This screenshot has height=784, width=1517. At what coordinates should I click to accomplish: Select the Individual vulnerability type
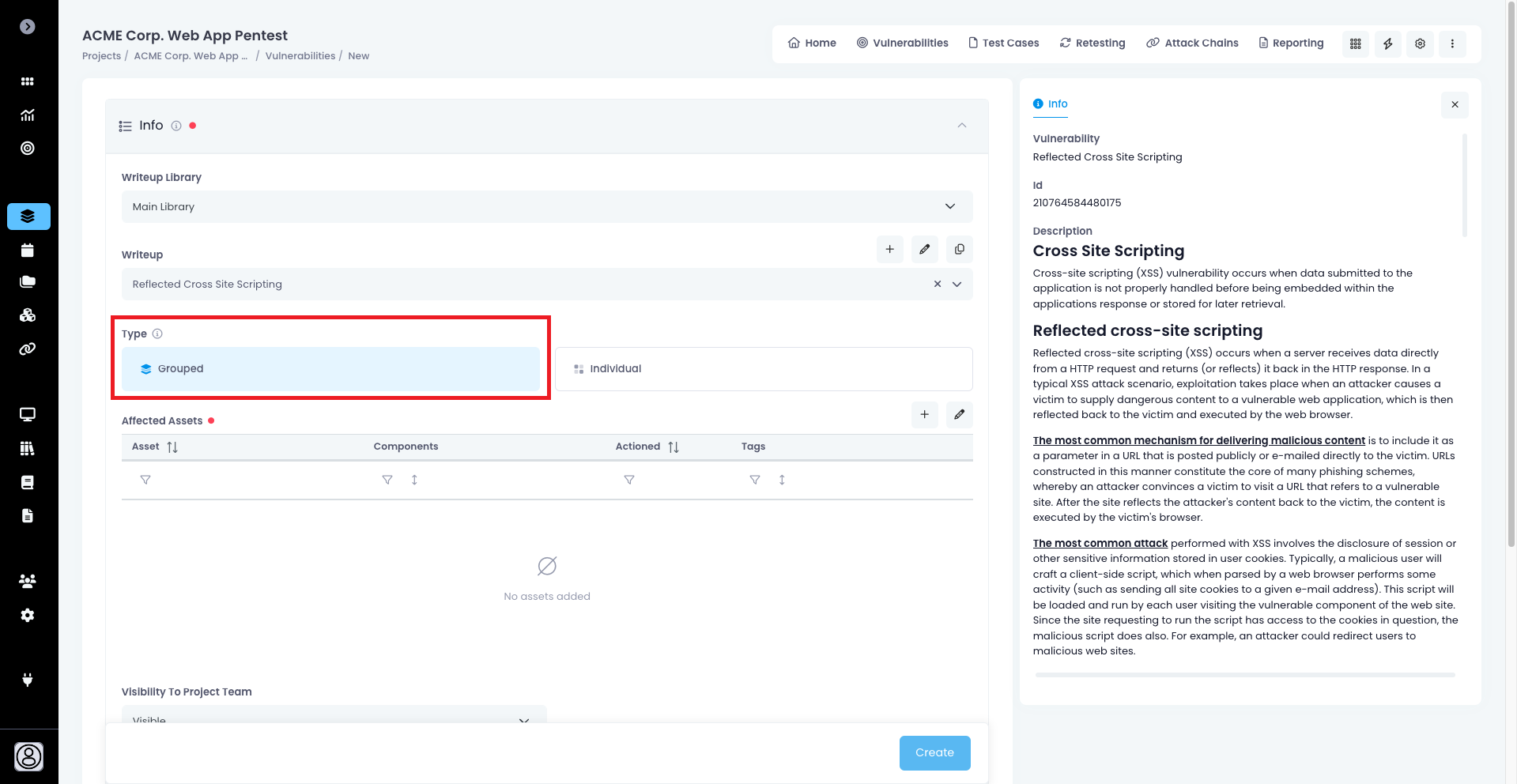coord(763,369)
